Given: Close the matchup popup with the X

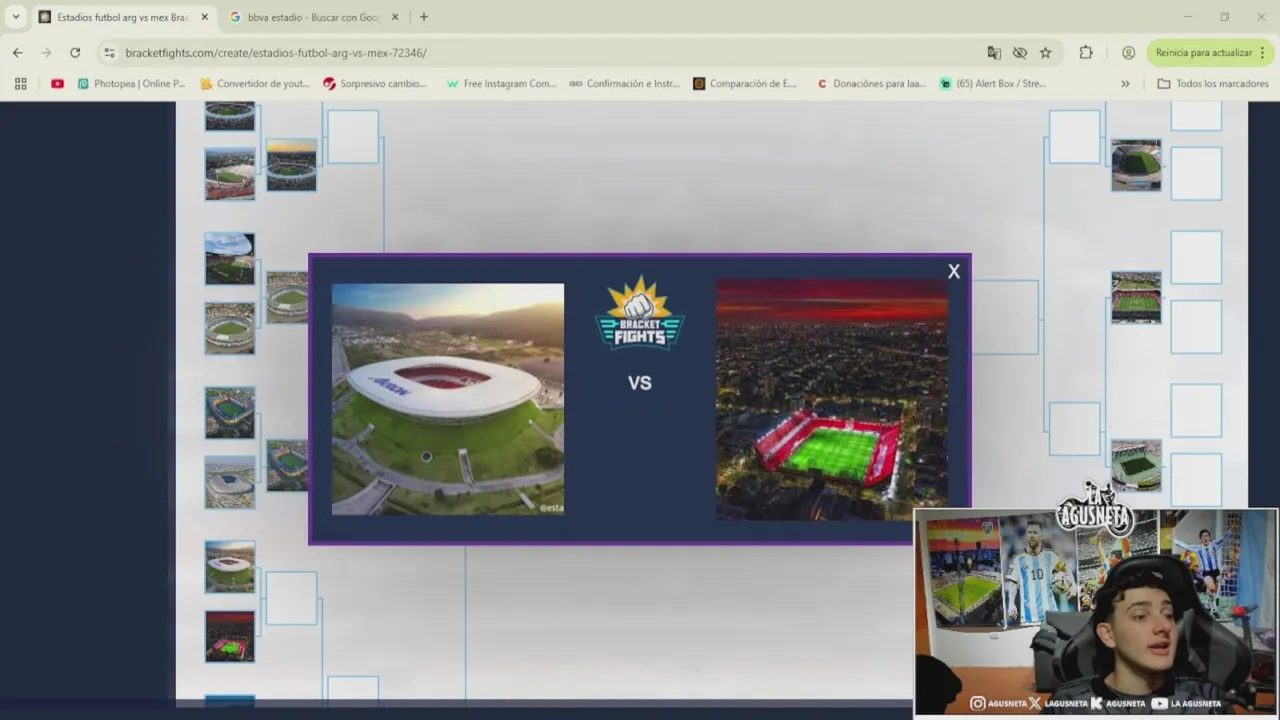Looking at the screenshot, I should coord(954,271).
